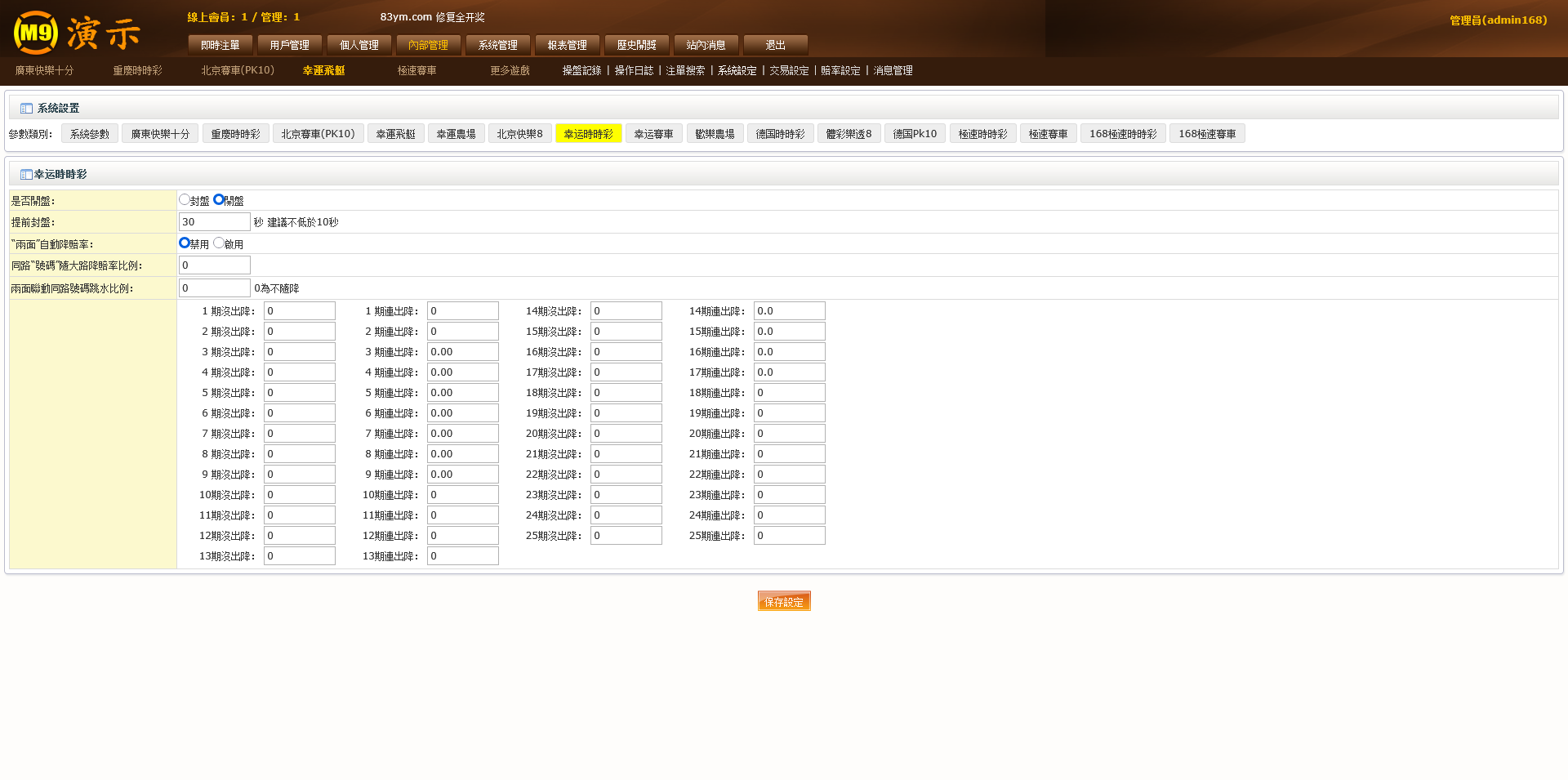Screen dimensions: 1568x780
Task: Select the 168極速賽車 parameter tab
Action: 1206,134
